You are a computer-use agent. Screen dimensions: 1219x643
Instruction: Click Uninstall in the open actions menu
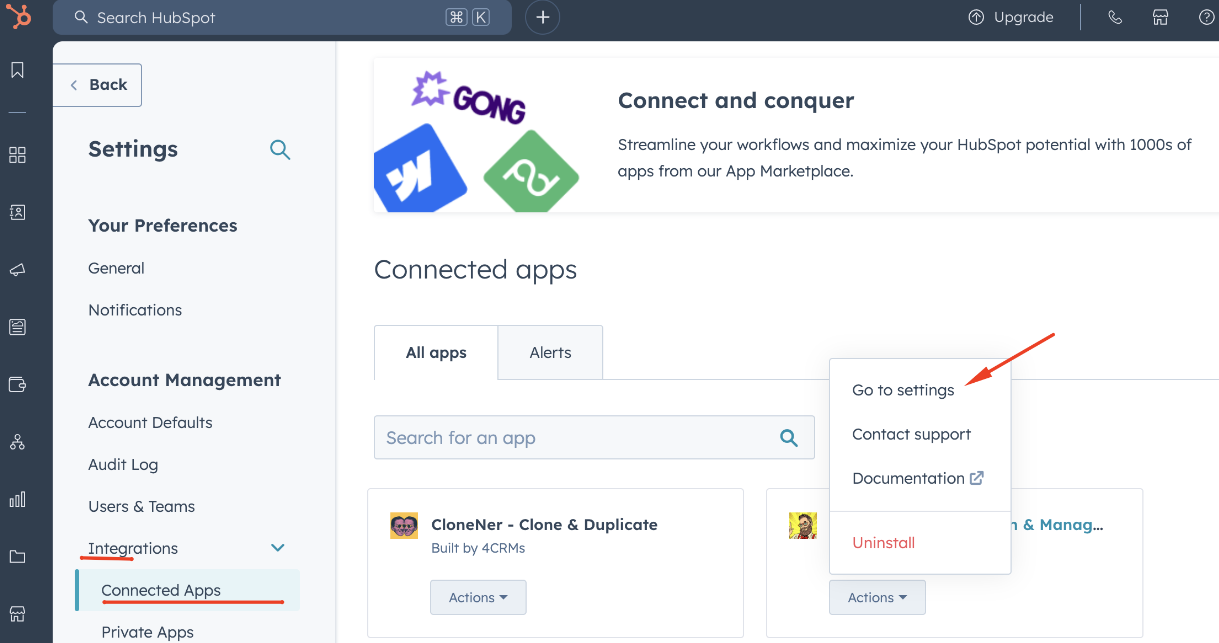click(x=883, y=543)
